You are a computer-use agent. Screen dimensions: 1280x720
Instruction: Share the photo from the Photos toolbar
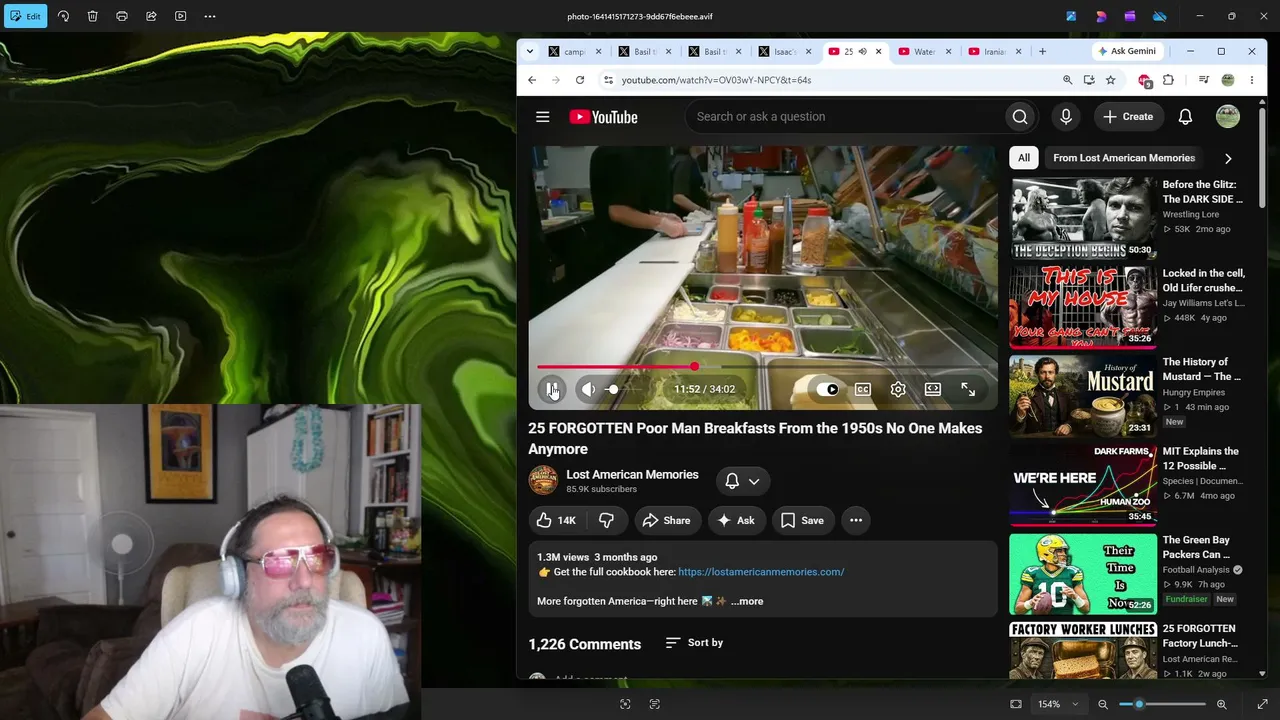coord(151,16)
